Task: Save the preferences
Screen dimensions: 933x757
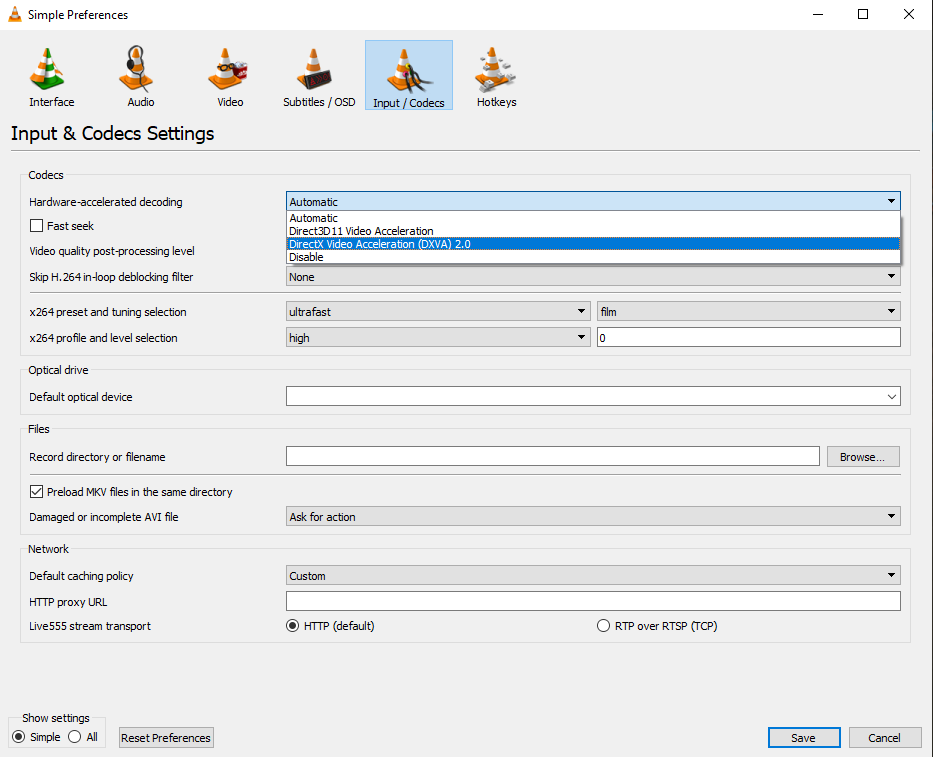Action: (x=804, y=737)
